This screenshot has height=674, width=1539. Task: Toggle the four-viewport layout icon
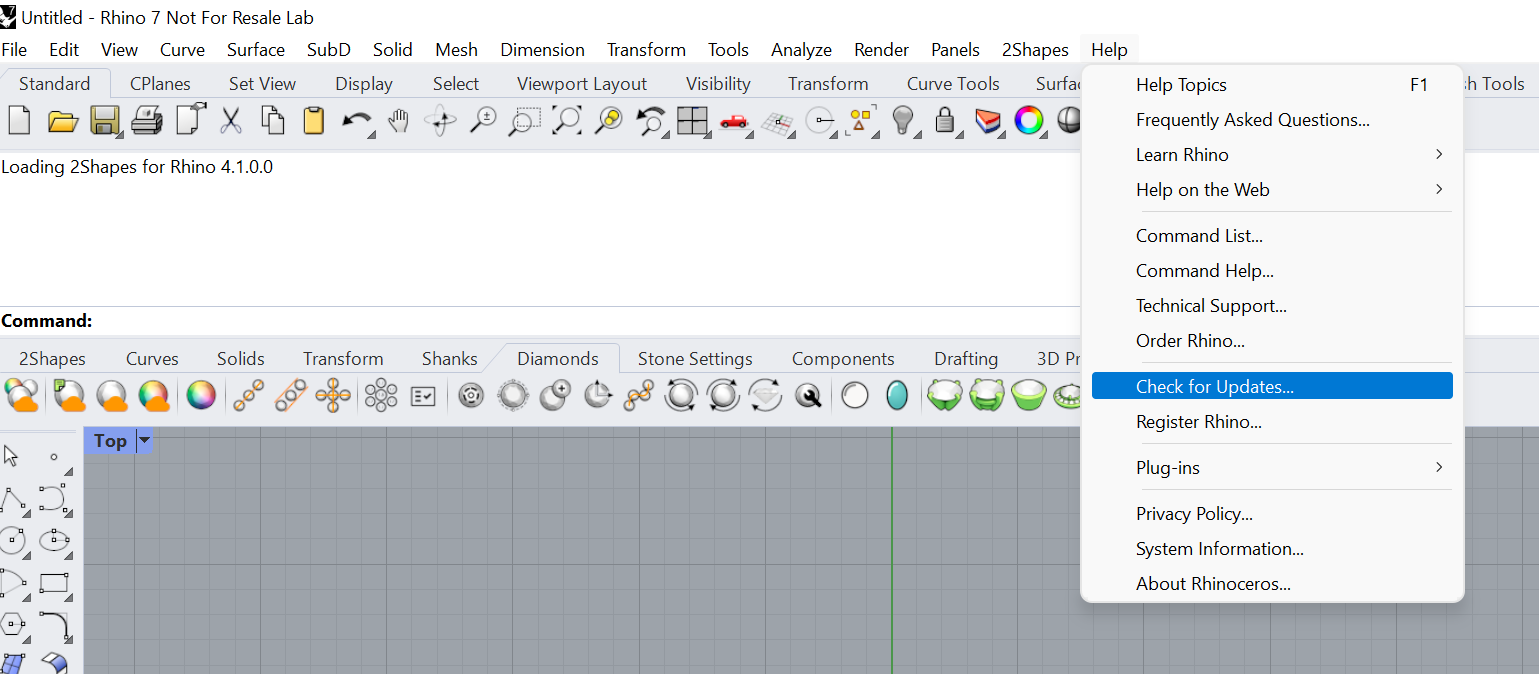pos(692,121)
